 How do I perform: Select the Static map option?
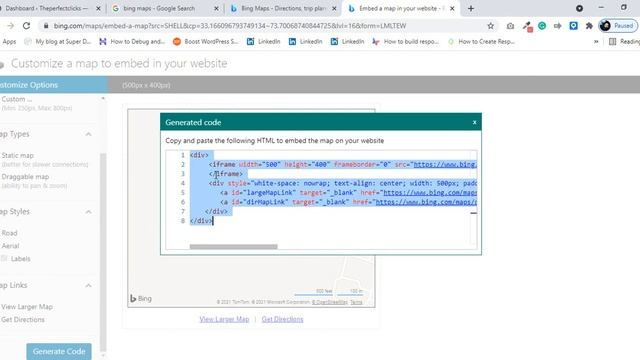(18, 156)
